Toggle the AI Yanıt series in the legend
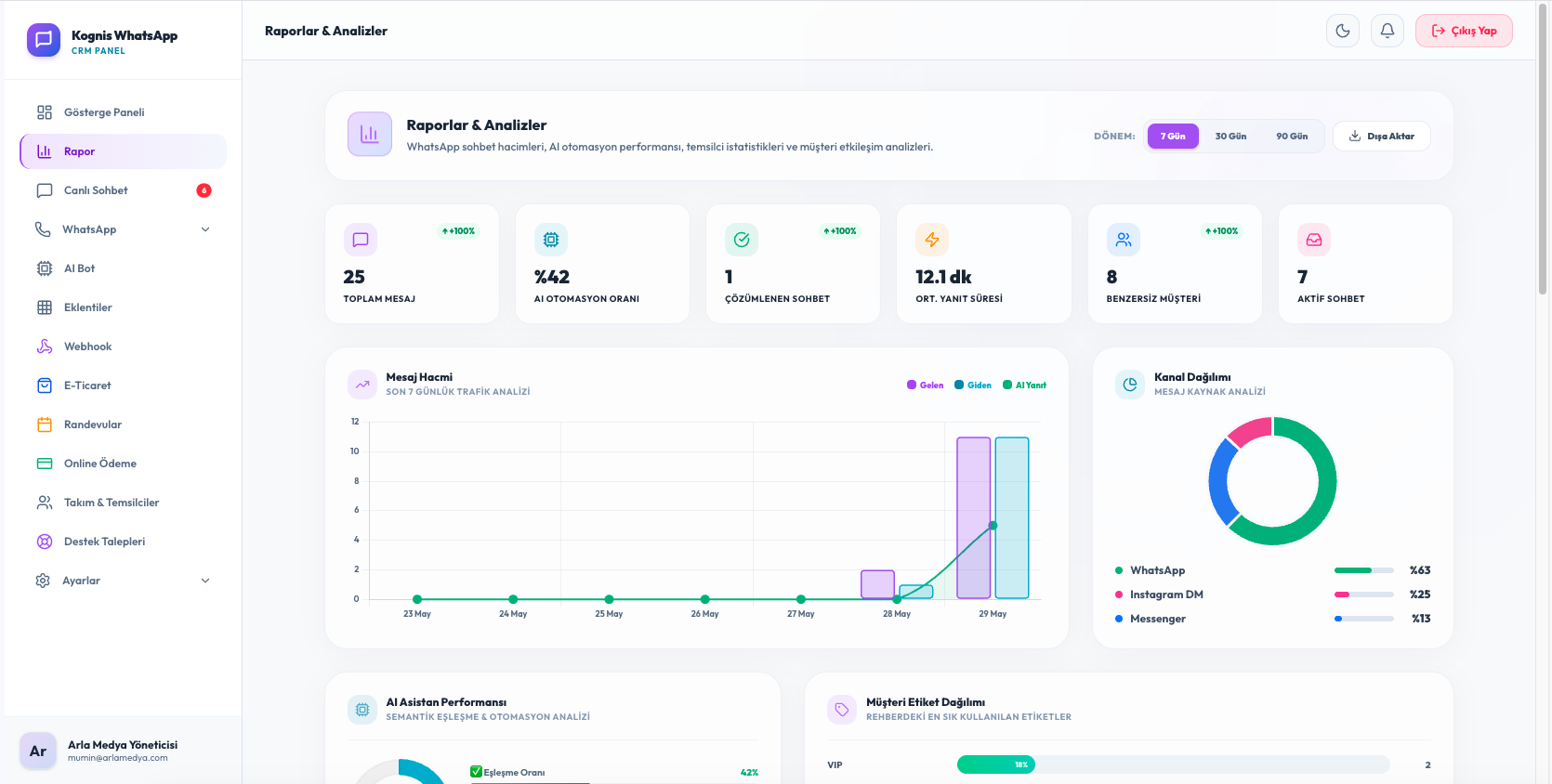 click(1025, 385)
